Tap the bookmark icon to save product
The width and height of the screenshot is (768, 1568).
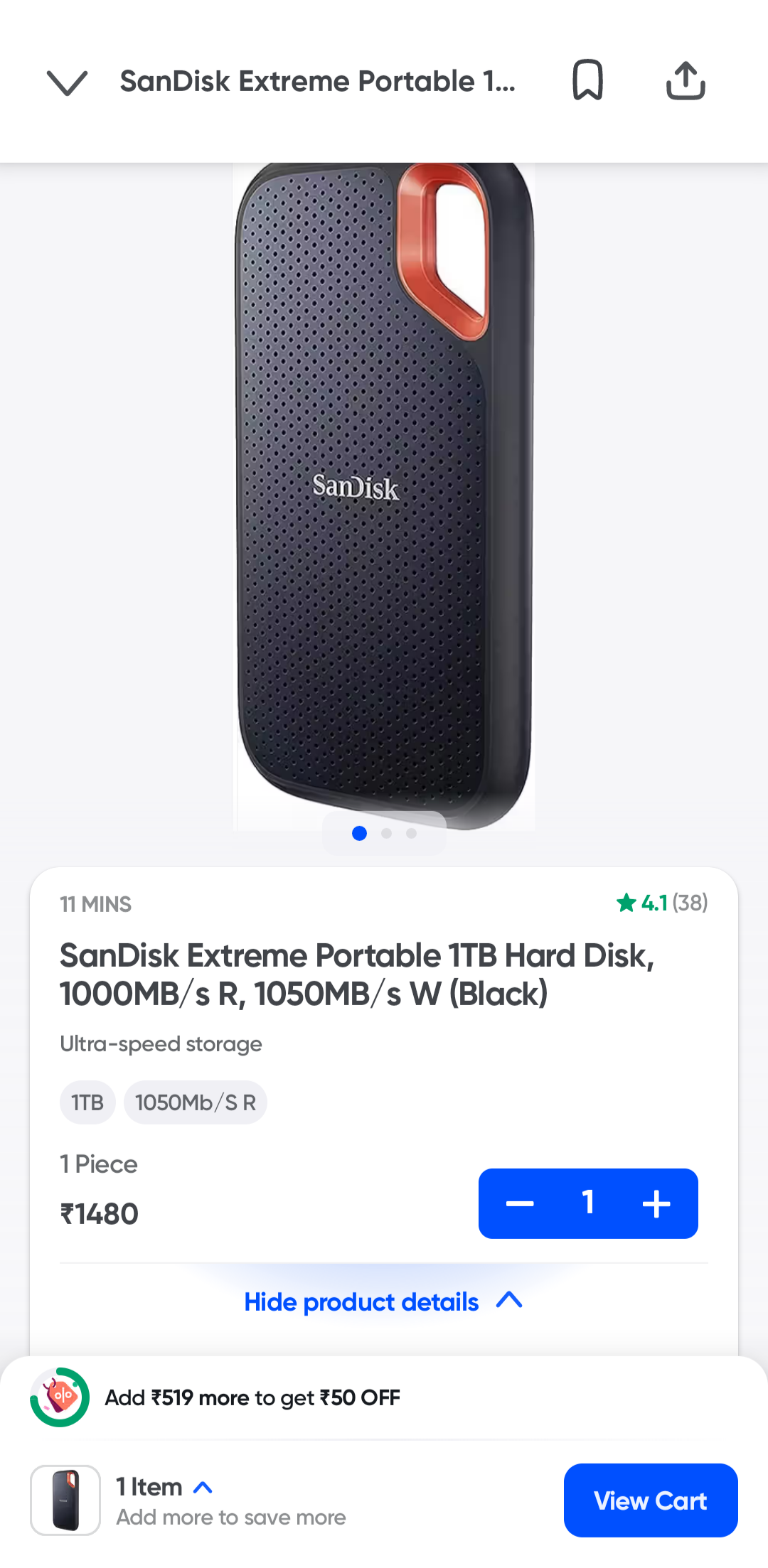point(587,80)
